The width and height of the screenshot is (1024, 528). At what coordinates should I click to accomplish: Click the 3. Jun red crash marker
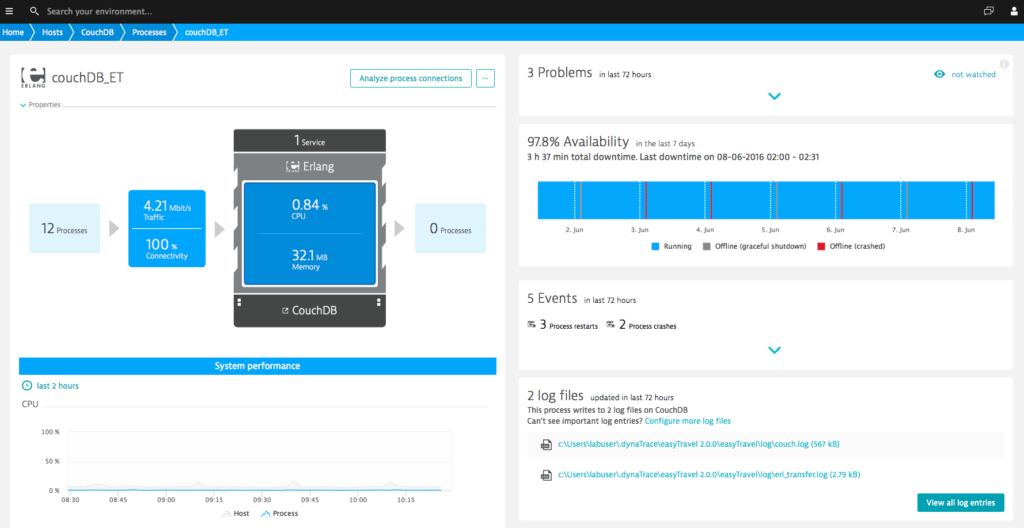click(646, 200)
